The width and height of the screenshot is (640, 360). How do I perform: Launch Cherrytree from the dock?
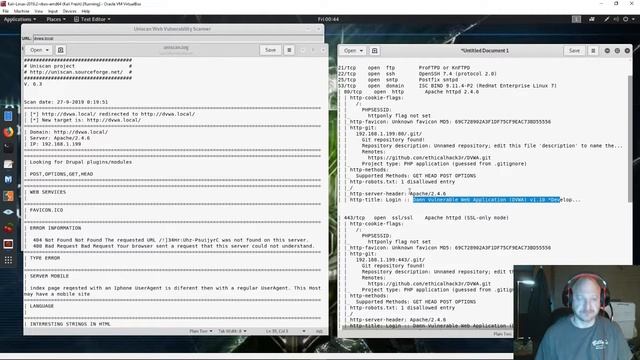(x=8, y=228)
